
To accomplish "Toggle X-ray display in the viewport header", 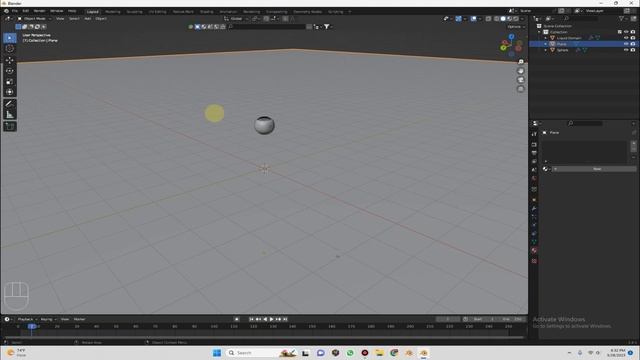I will pyautogui.click(x=489, y=19).
